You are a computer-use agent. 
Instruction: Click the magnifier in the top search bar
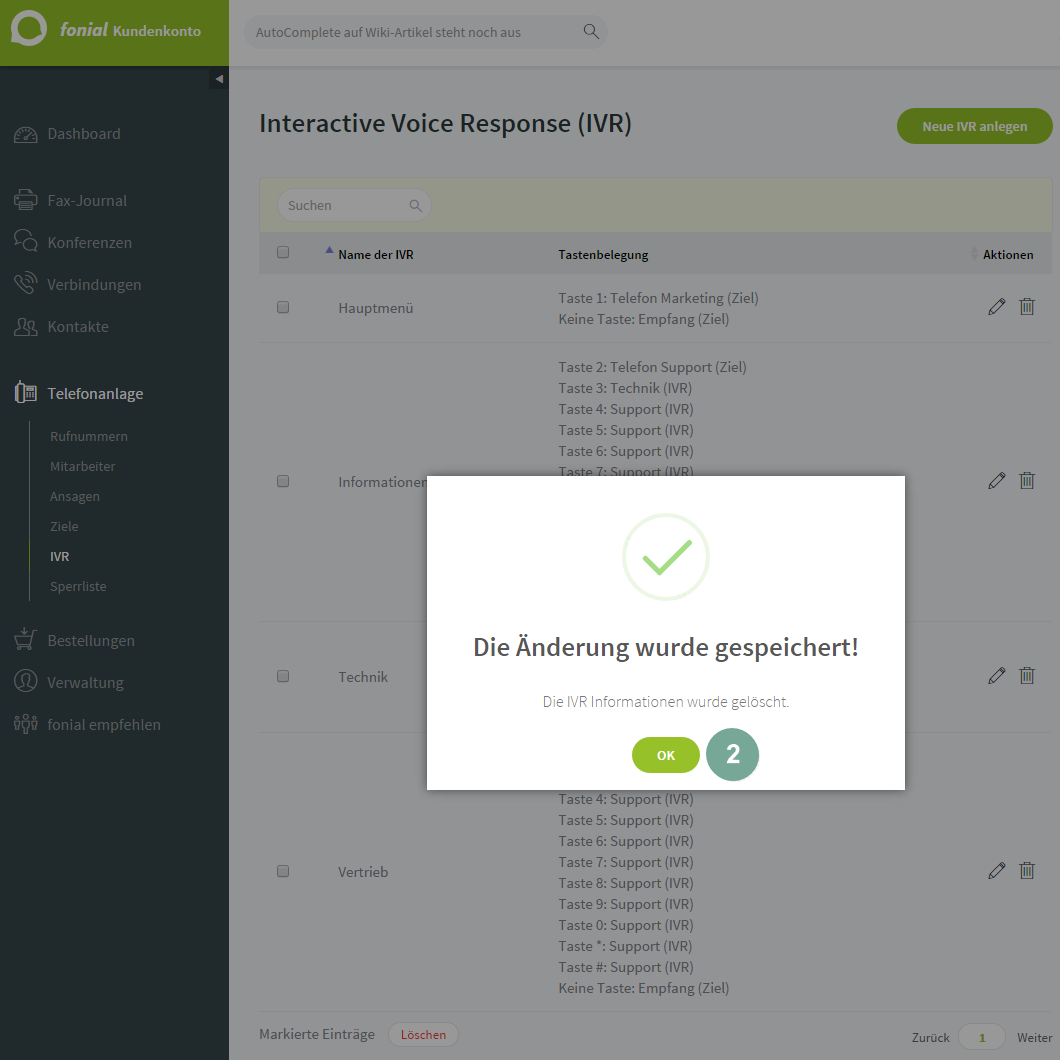tap(591, 31)
